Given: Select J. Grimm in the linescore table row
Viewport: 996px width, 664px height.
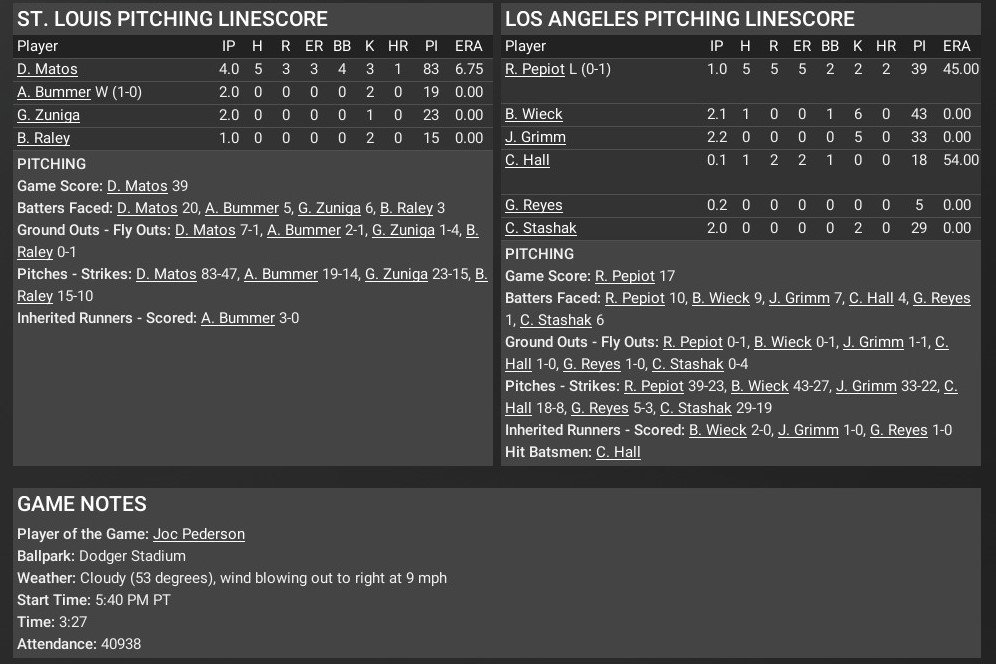Looking at the screenshot, I should pyautogui.click(x=535, y=137).
